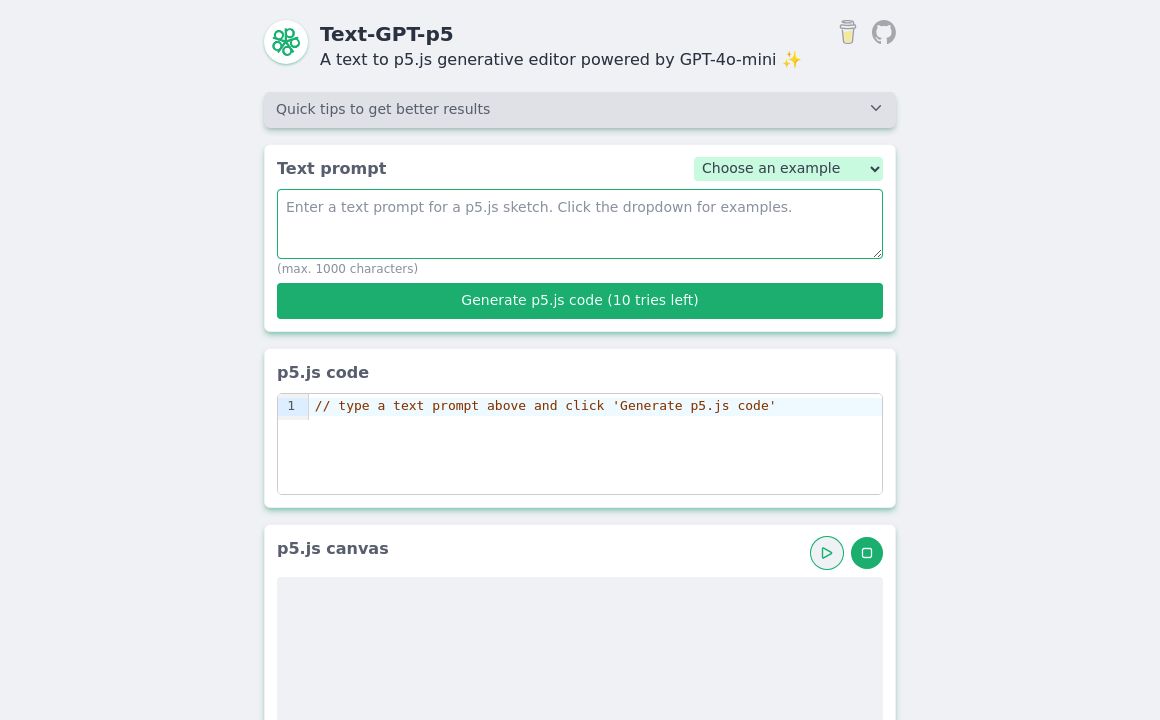
Task: Click the comment text on code line 1
Action: click(x=545, y=406)
